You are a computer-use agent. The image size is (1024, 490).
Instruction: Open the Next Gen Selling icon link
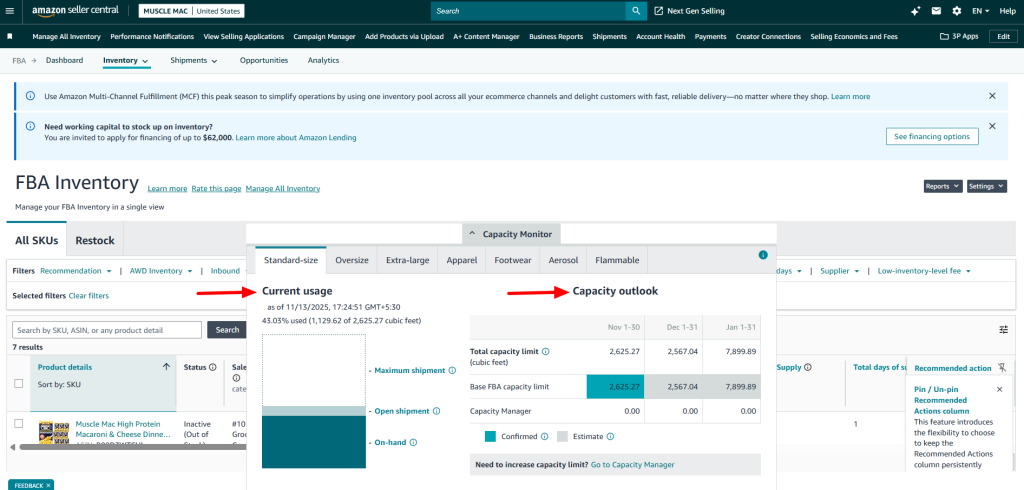pyautogui.click(x=658, y=11)
